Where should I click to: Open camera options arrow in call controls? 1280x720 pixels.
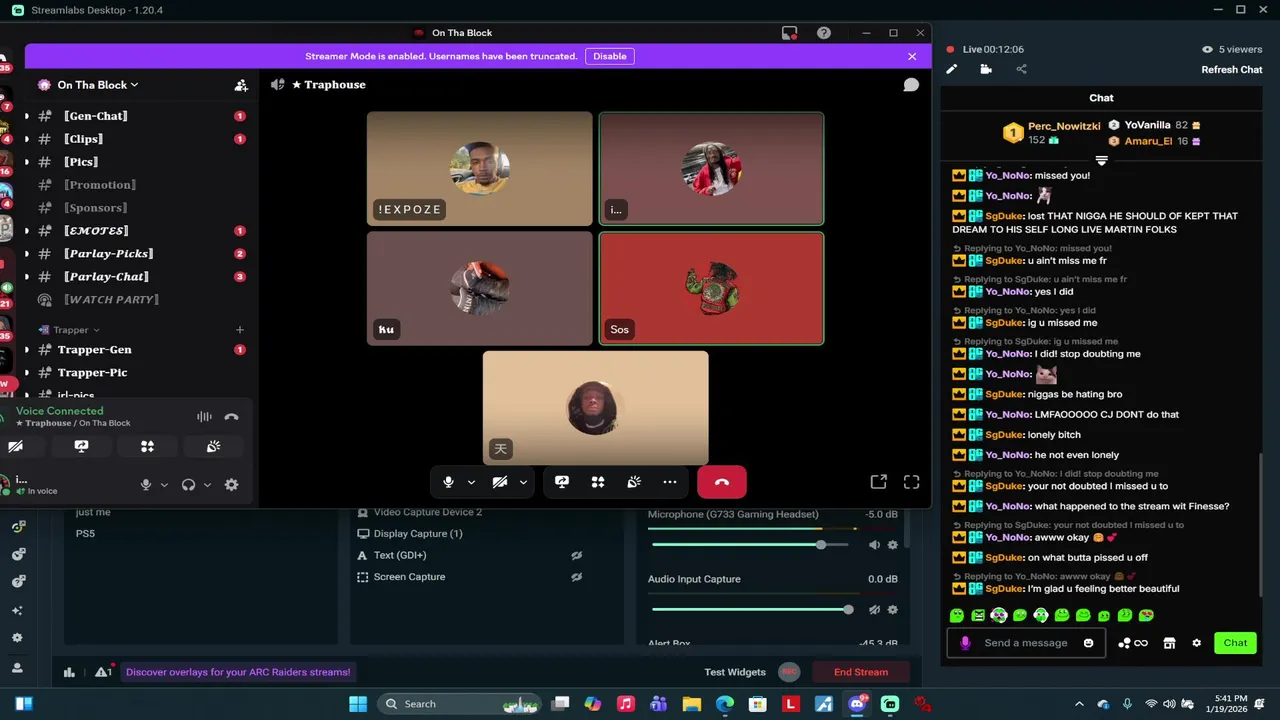(523, 483)
